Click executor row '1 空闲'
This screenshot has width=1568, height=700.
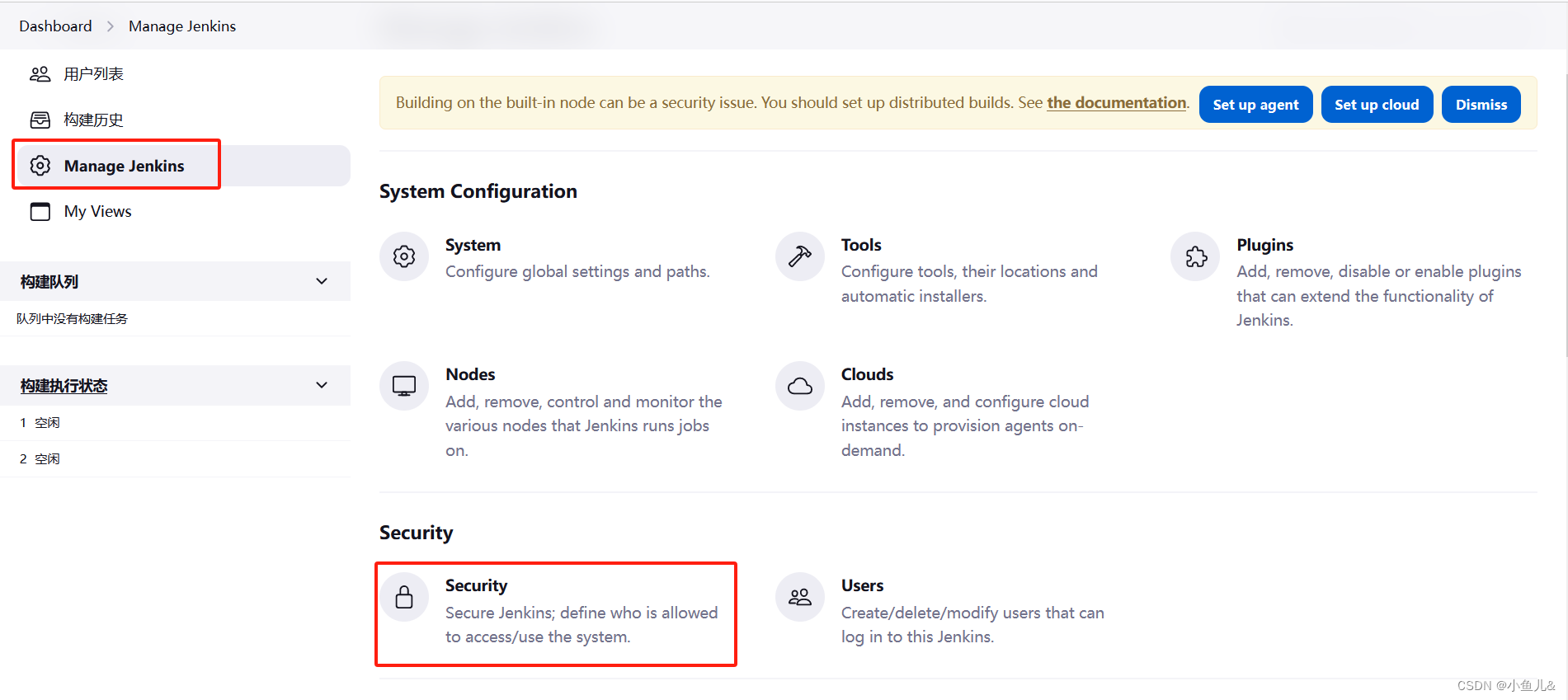(x=175, y=423)
